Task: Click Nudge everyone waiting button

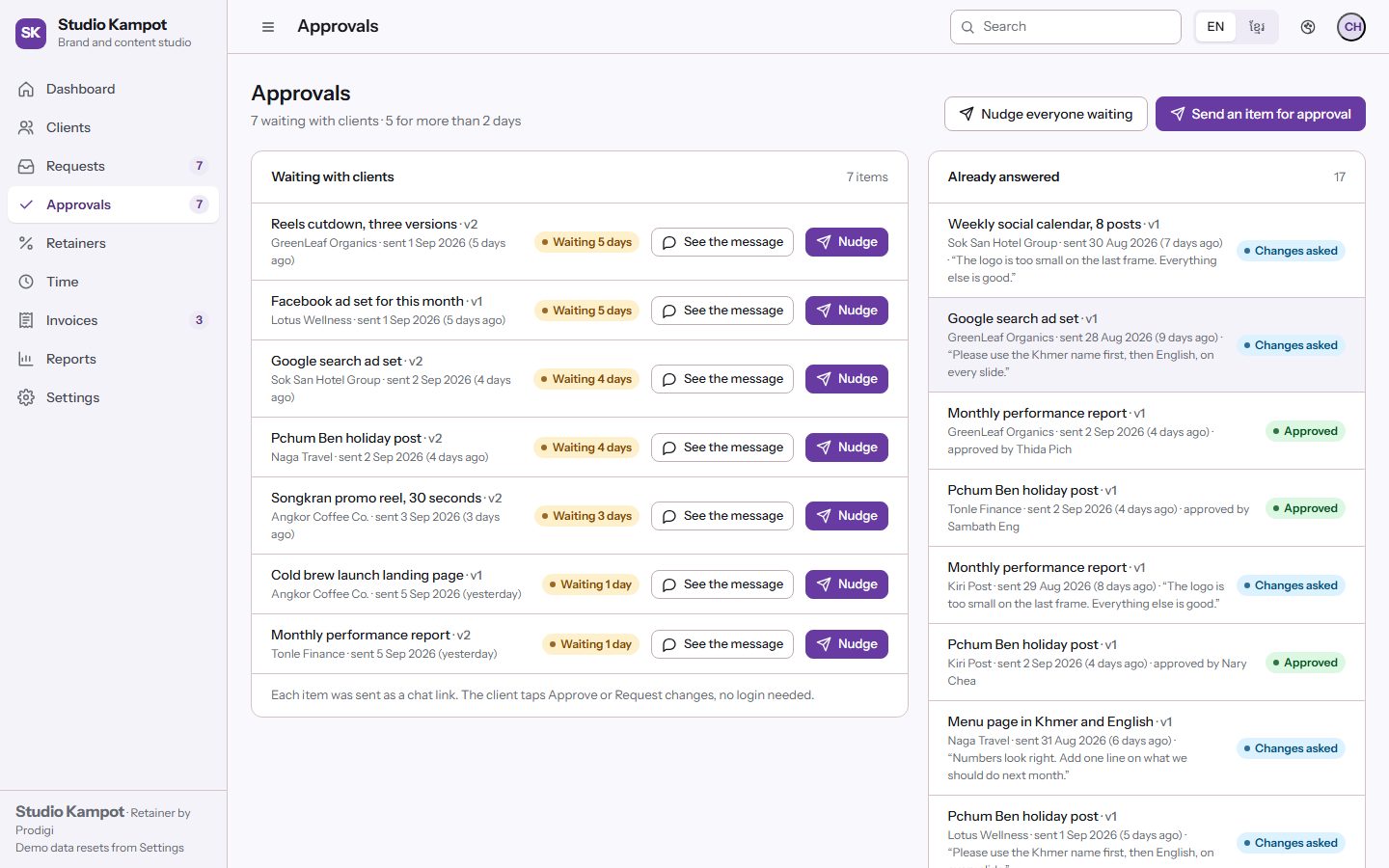Action: (x=1046, y=114)
